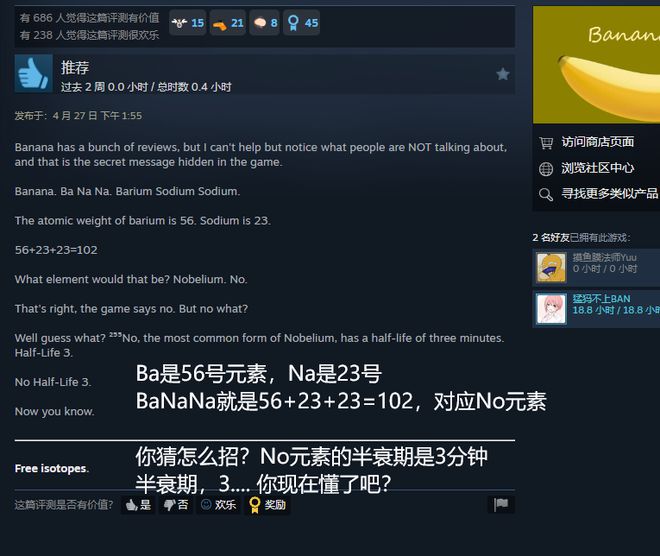The height and width of the screenshot is (556, 660).
Task: Click the reward badge showing 15
Action: (x=188, y=23)
